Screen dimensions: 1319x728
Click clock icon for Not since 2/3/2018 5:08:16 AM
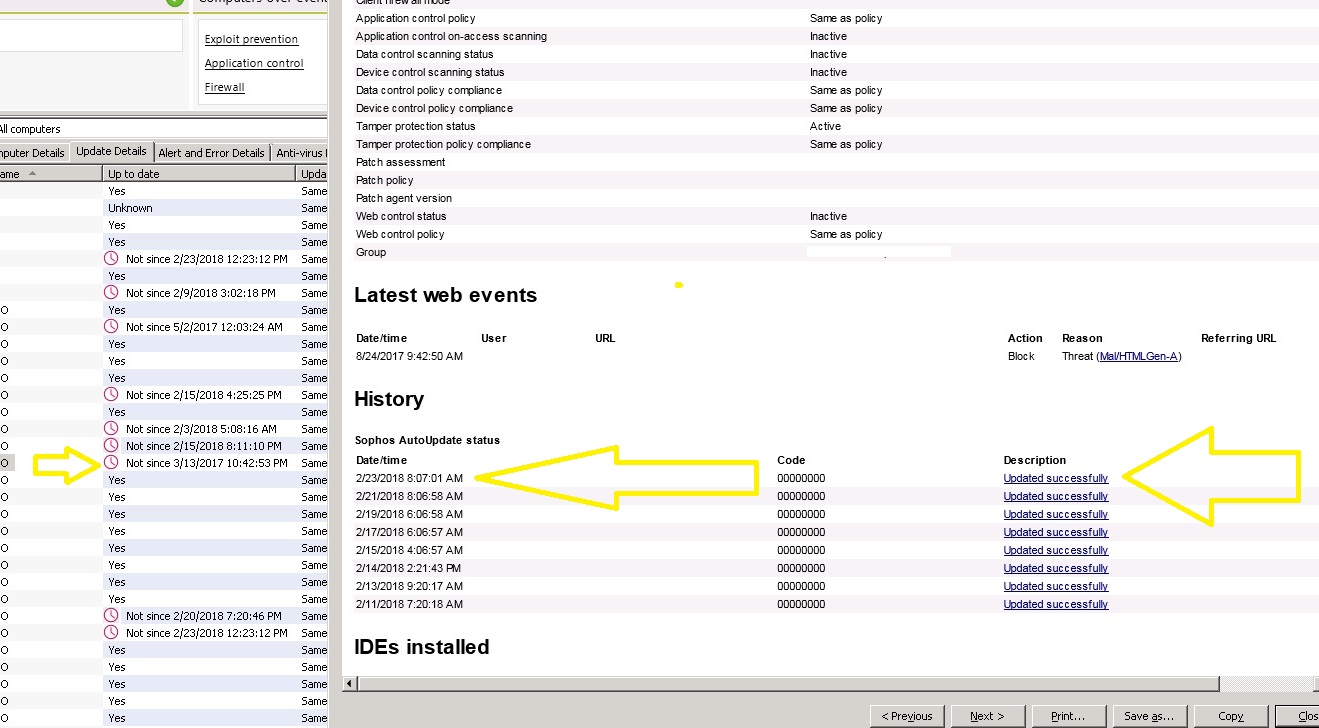click(112, 429)
